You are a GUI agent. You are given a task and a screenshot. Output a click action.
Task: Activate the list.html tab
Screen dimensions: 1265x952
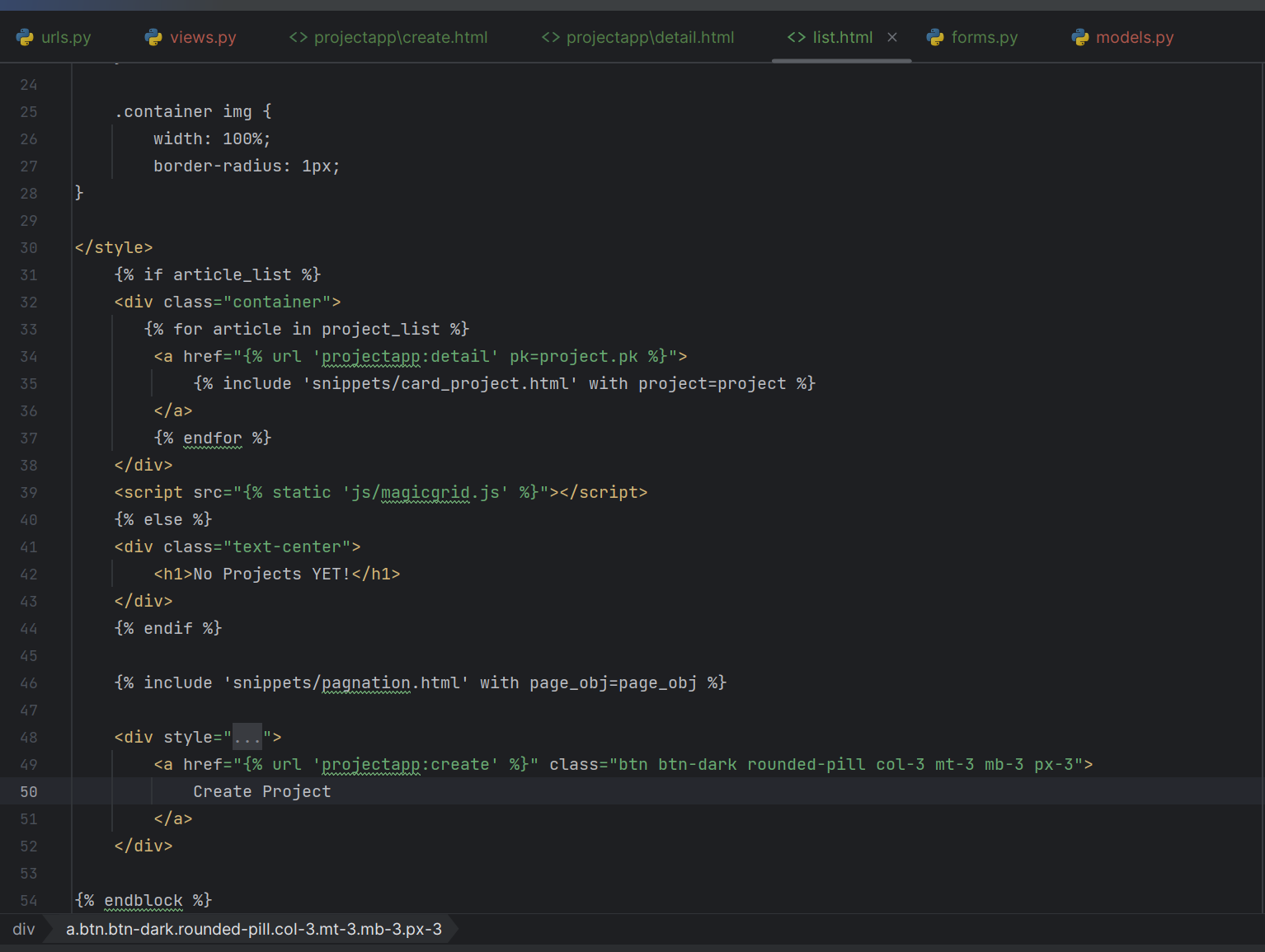click(842, 37)
